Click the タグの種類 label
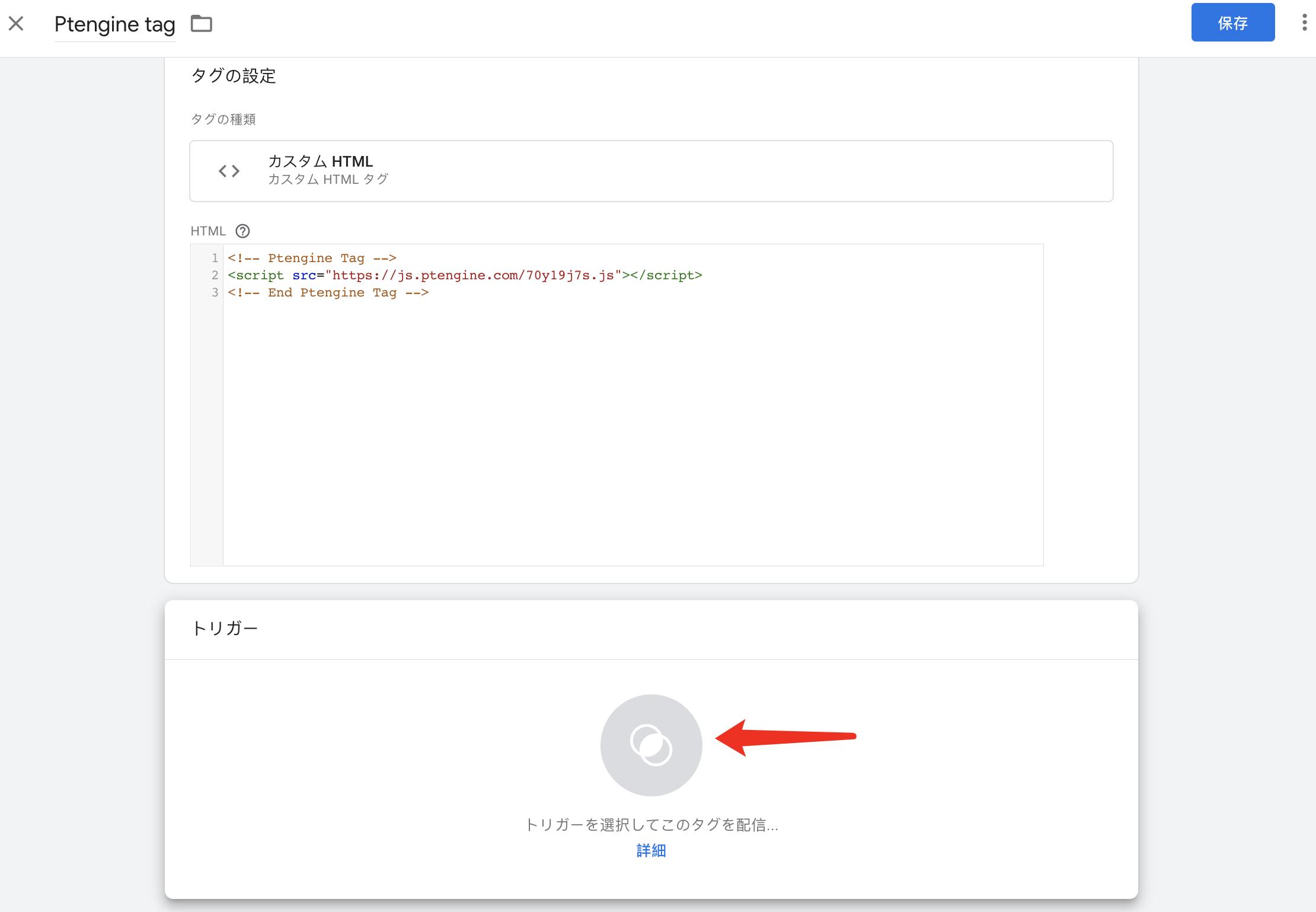The height and width of the screenshot is (912, 1316). point(223,119)
